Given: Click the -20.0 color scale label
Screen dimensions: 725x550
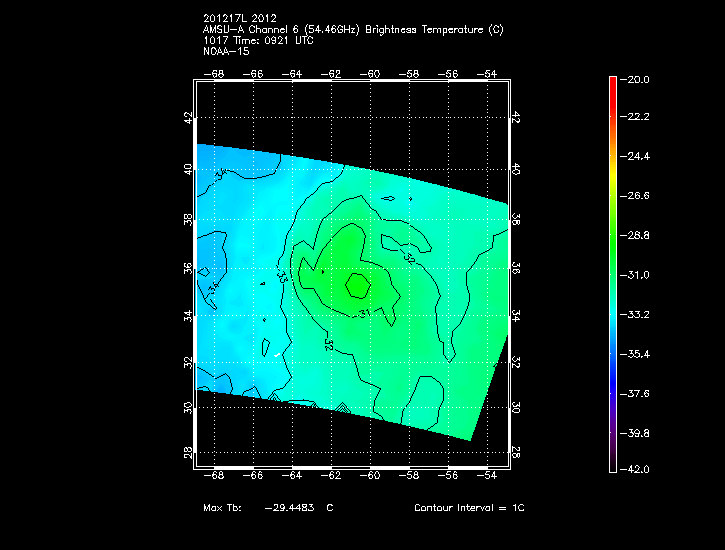Looking at the screenshot, I should [x=660, y=80].
